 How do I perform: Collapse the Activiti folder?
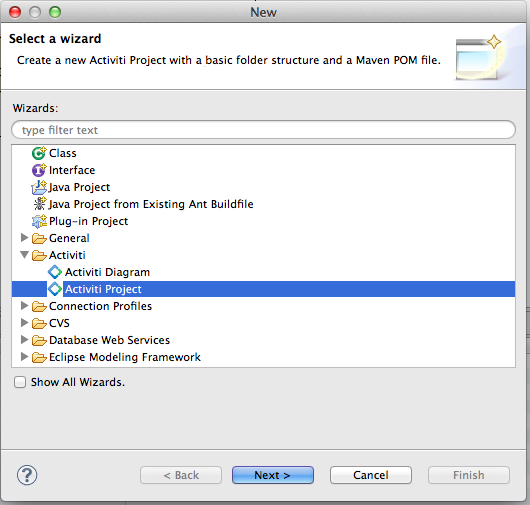24,255
